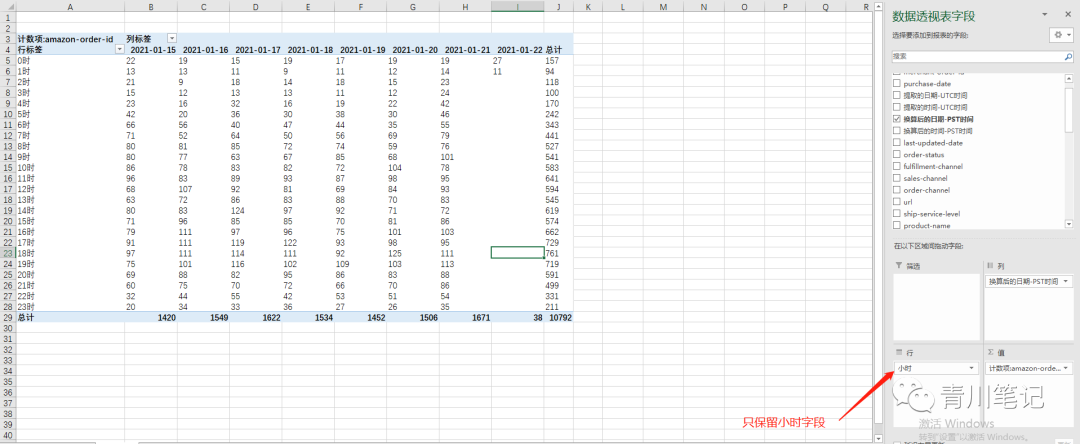Click the 总计 column header cell
This screenshot has width=1080, height=444.
coord(559,50)
